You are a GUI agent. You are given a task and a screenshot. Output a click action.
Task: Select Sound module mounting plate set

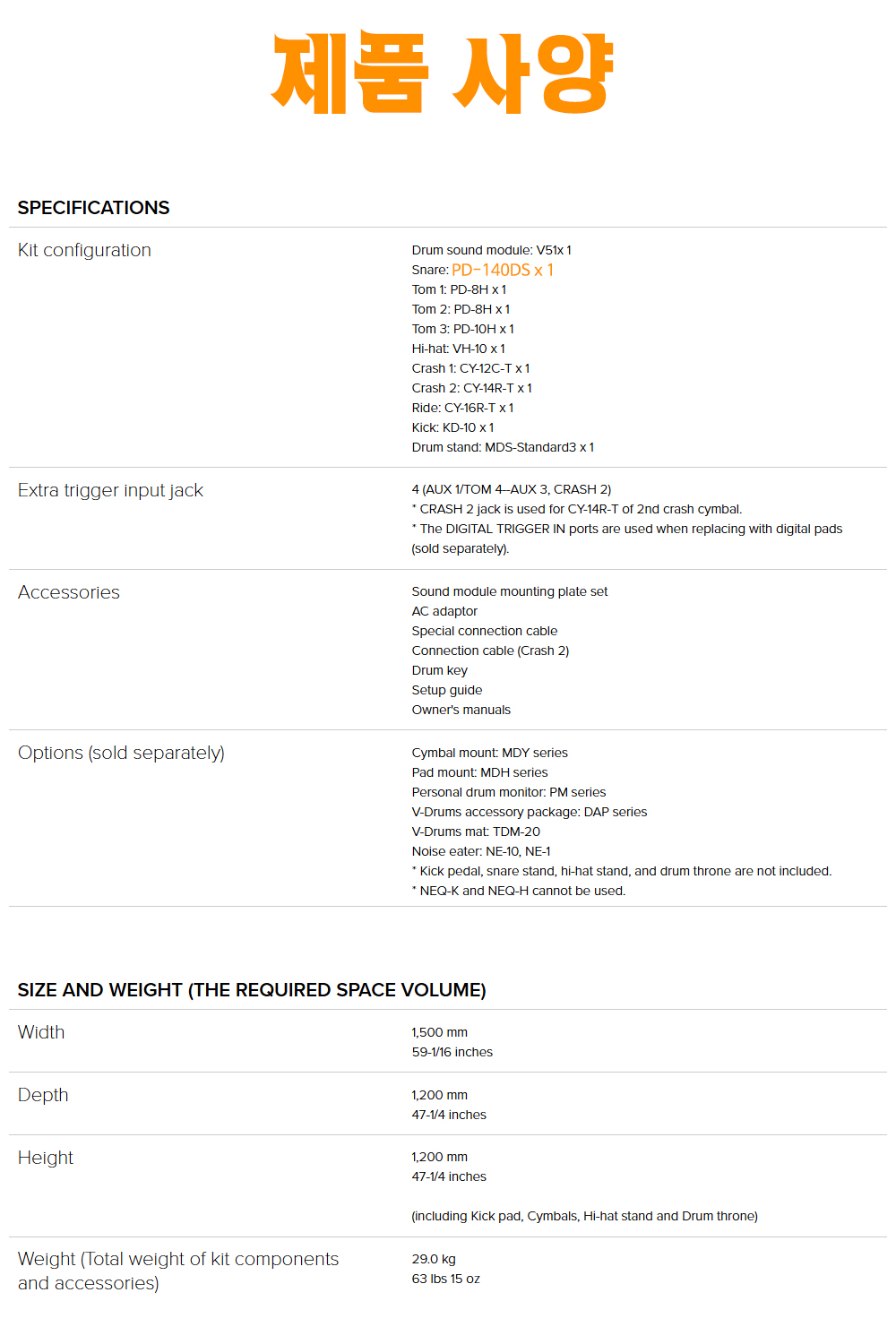click(x=510, y=591)
